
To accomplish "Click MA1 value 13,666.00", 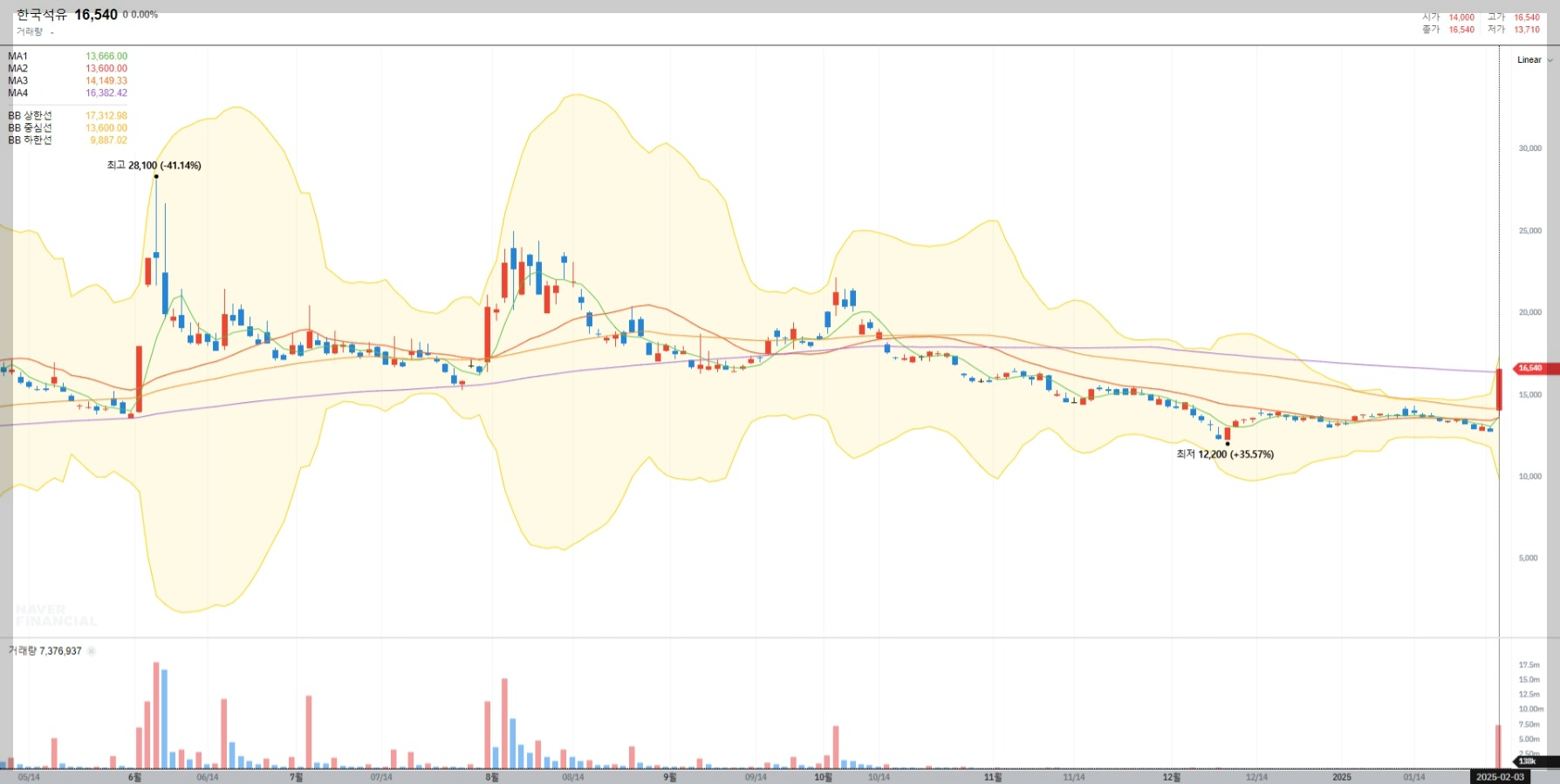I will coord(106,56).
